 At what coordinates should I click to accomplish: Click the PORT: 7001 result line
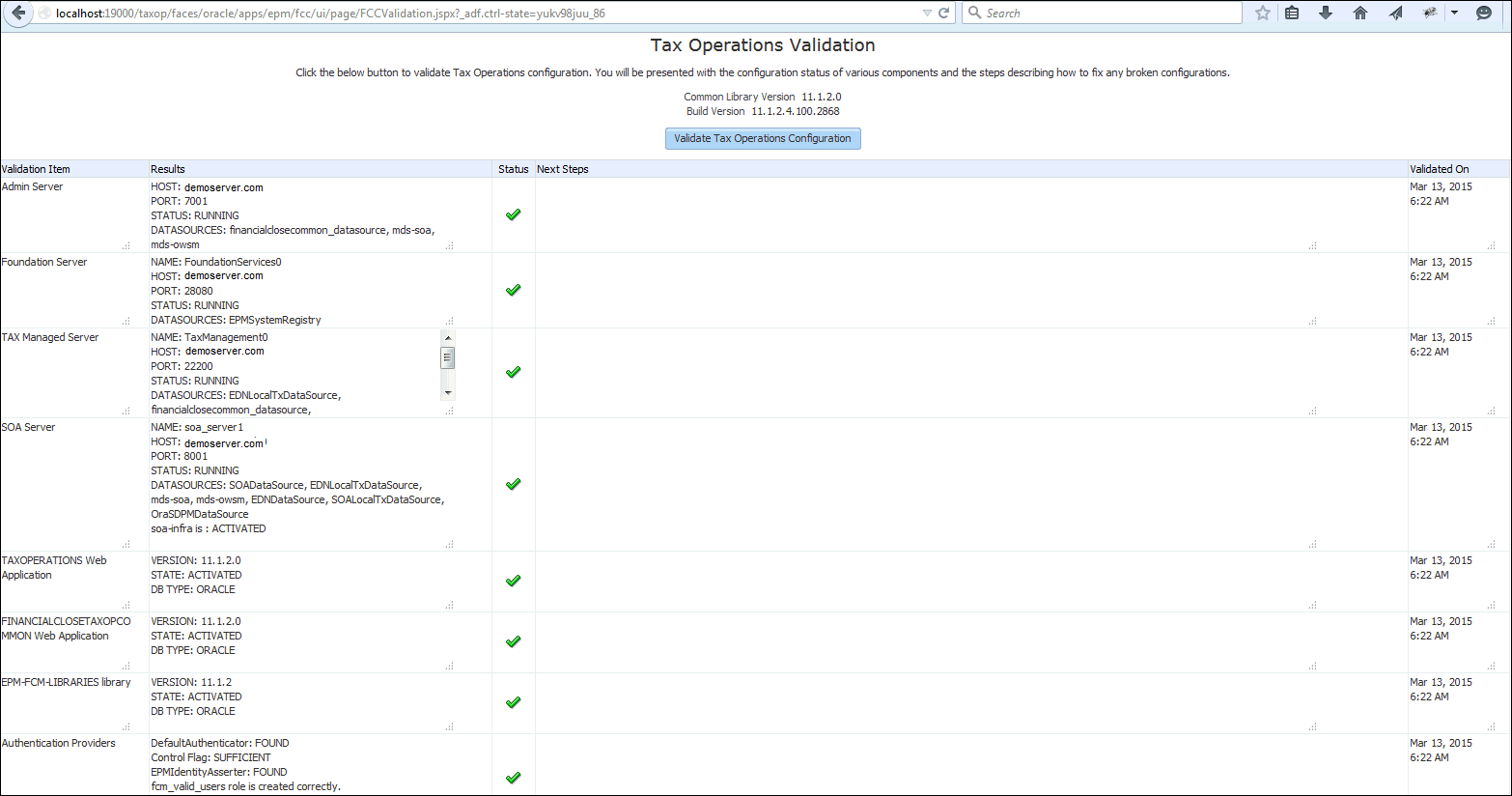(x=180, y=201)
